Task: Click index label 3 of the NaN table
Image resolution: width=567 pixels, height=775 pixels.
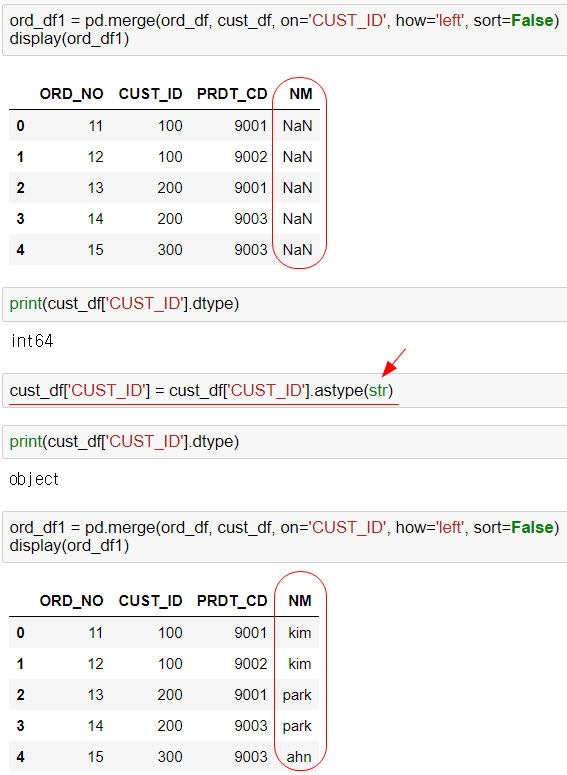Action: click(20, 218)
